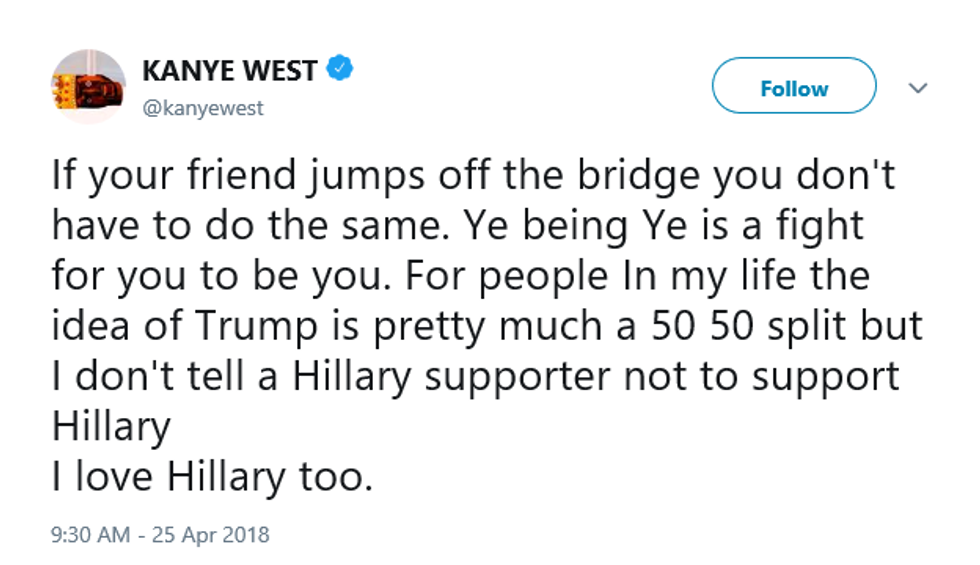This screenshot has width=980, height=565.
Task: Open the KANYE WEST display name
Action: coord(231,72)
